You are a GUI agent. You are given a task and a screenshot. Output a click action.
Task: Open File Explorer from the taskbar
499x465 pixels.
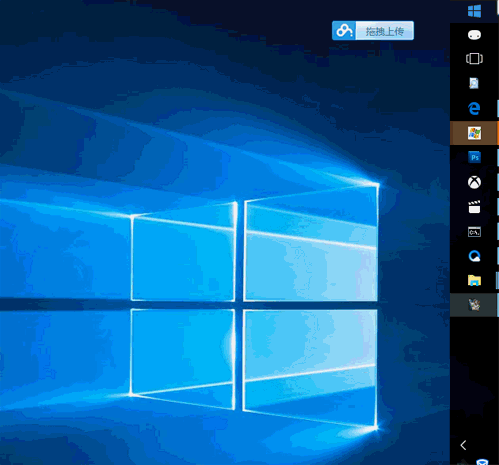pyautogui.click(x=474, y=280)
